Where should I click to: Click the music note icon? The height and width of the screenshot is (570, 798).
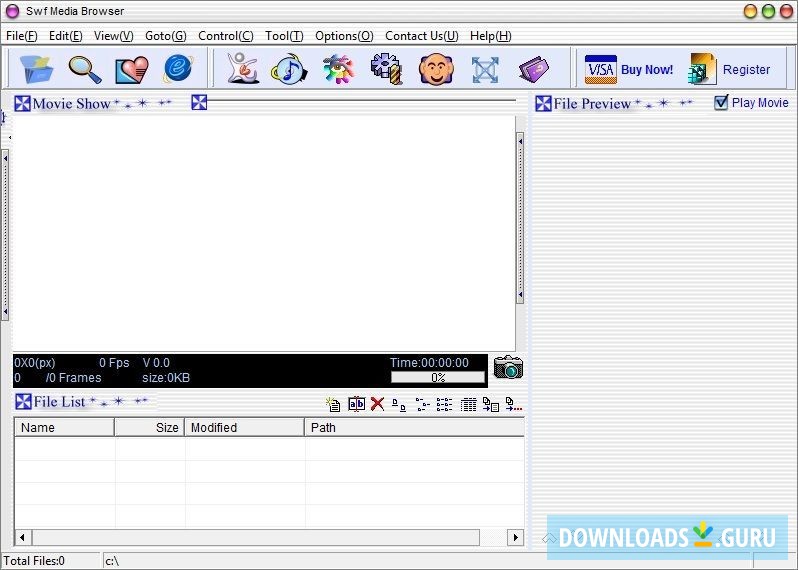click(289, 69)
